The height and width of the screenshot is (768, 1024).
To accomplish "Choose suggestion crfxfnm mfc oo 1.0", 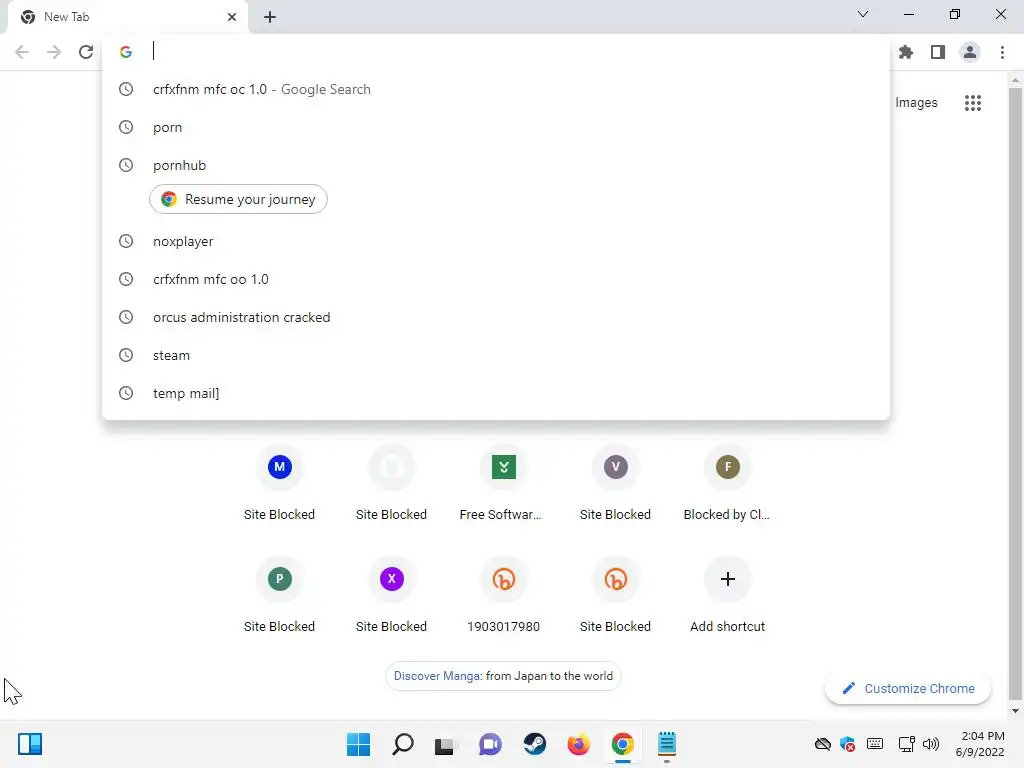I will 496,280.
